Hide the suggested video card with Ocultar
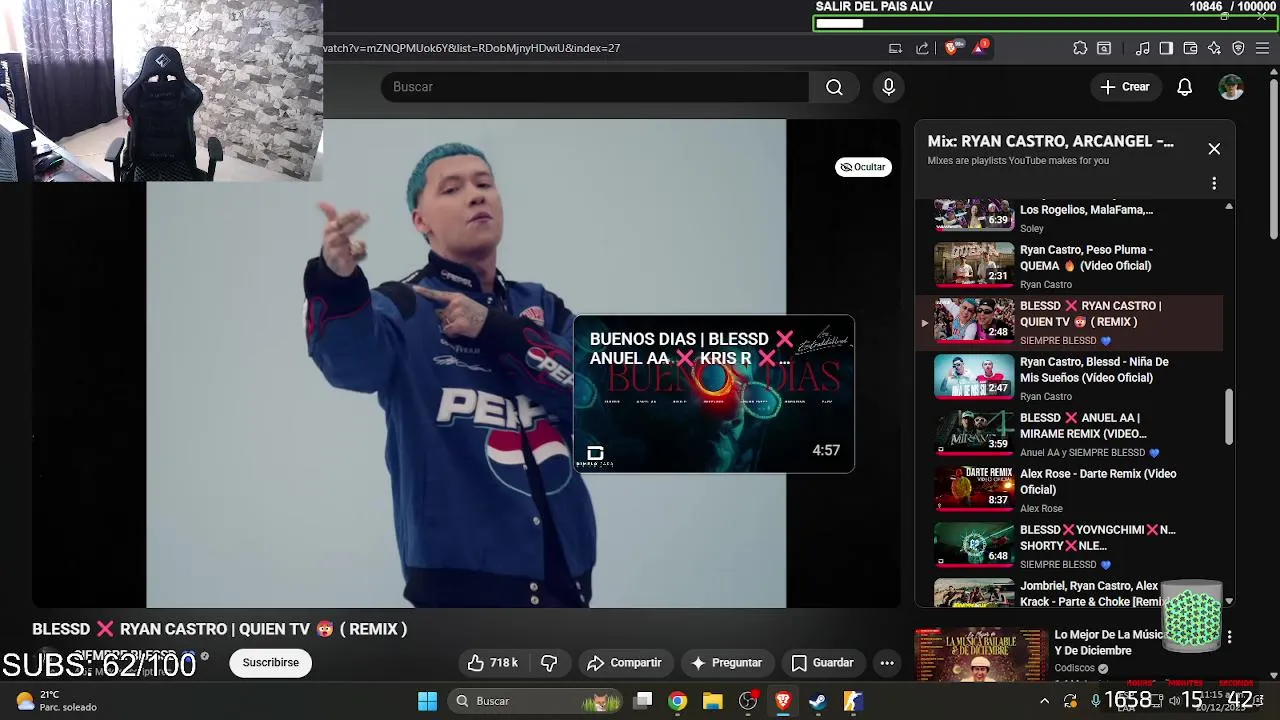The width and height of the screenshot is (1280, 720). click(x=863, y=167)
